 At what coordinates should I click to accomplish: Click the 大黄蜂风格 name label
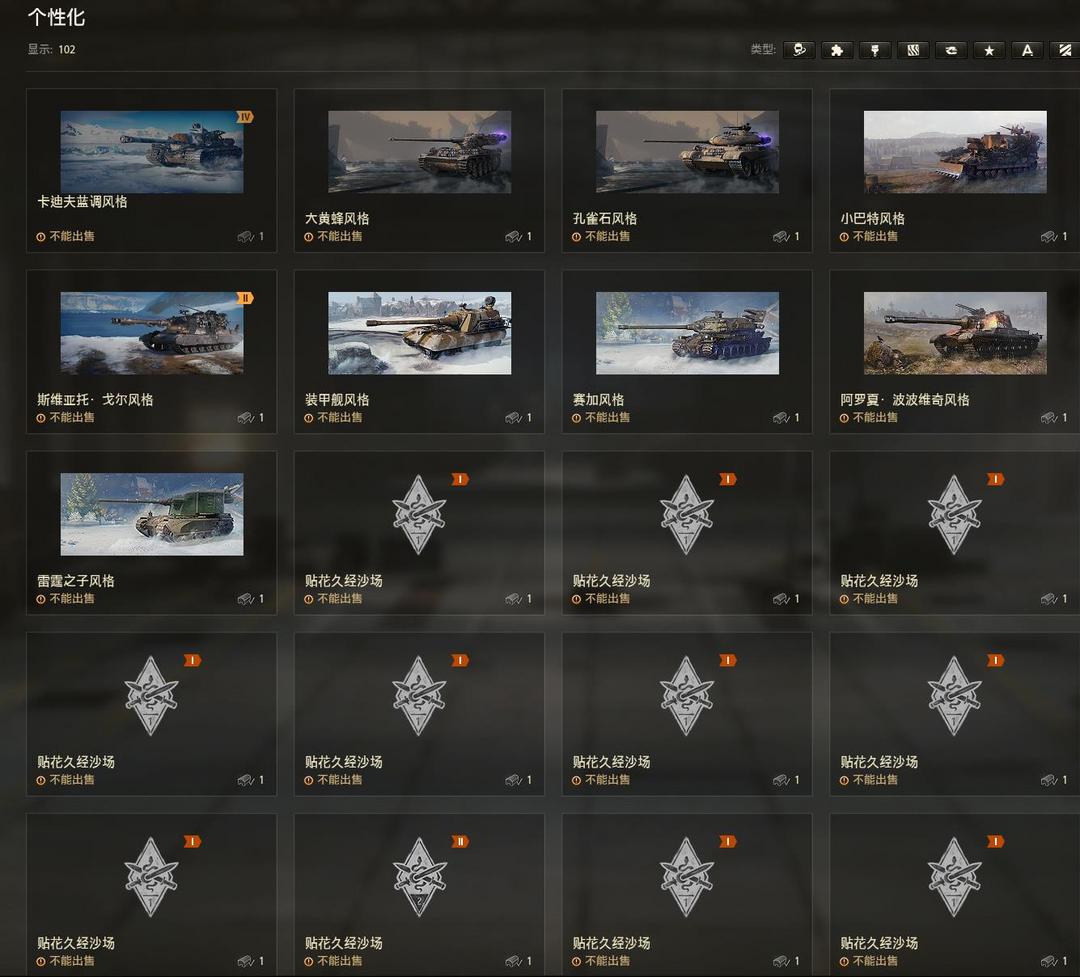pyautogui.click(x=337, y=218)
